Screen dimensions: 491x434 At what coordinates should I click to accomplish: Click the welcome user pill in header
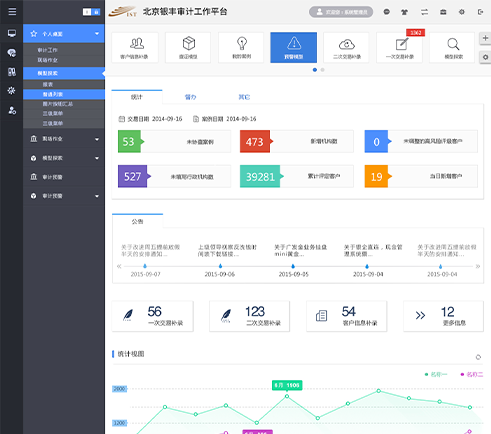point(341,12)
